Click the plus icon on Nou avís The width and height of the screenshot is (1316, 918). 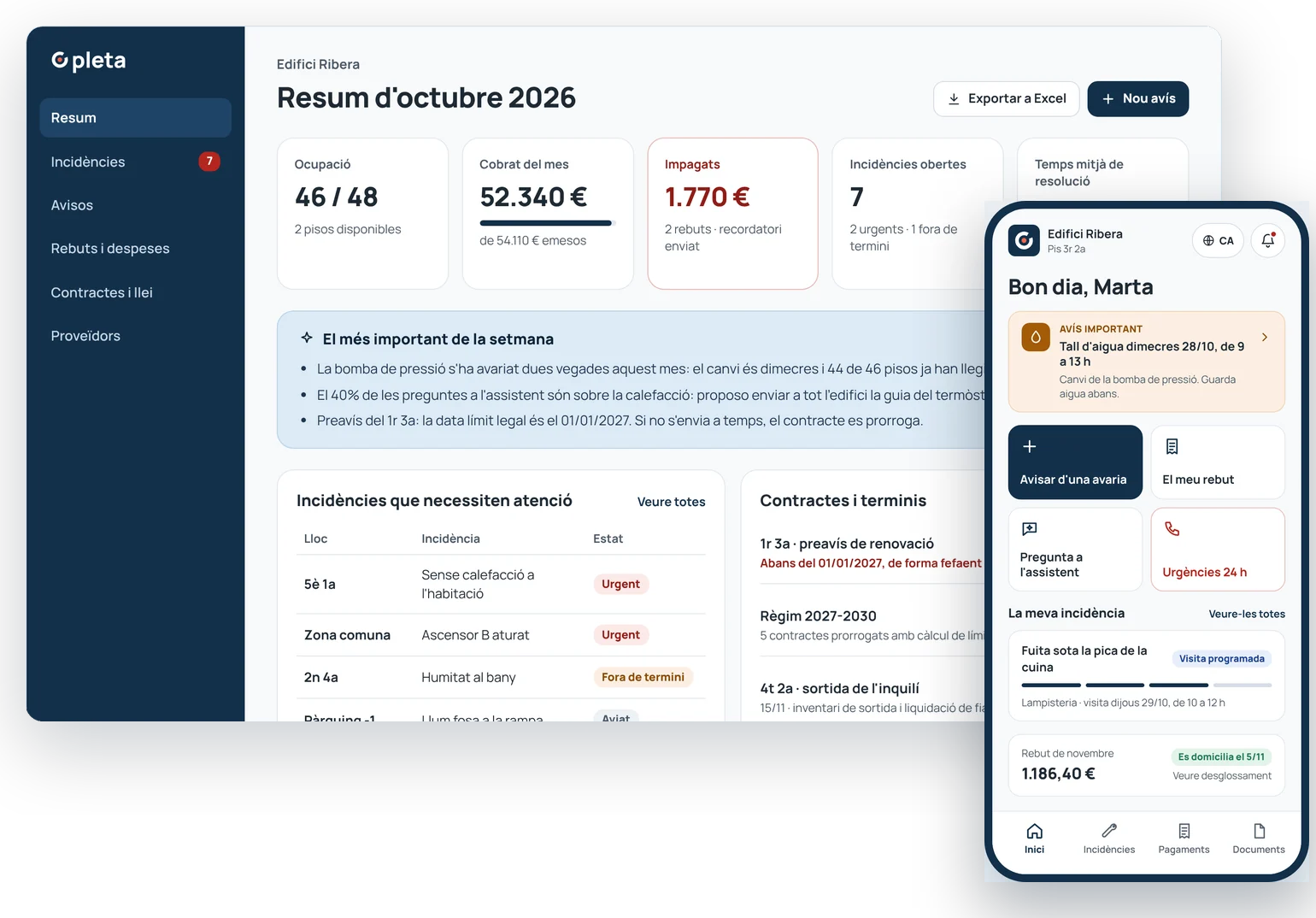tap(1107, 99)
